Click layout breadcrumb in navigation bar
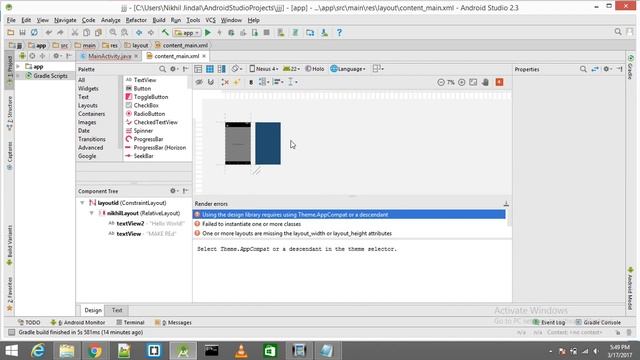 coord(136,45)
